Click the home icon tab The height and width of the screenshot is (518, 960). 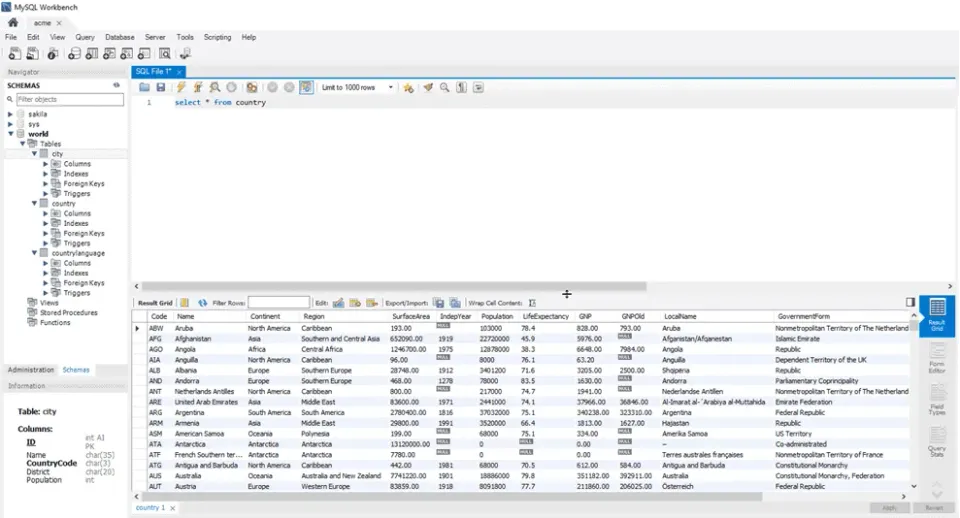point(13,23)
